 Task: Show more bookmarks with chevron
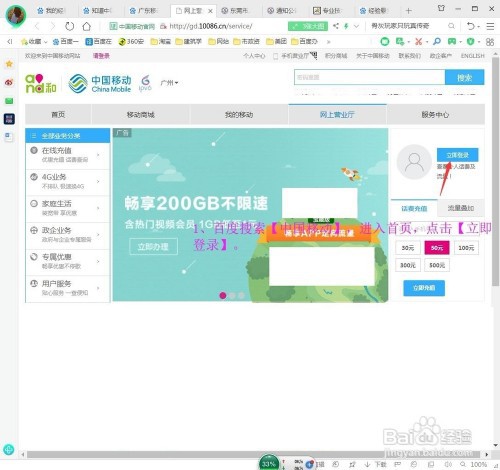[x=328, y=42]
